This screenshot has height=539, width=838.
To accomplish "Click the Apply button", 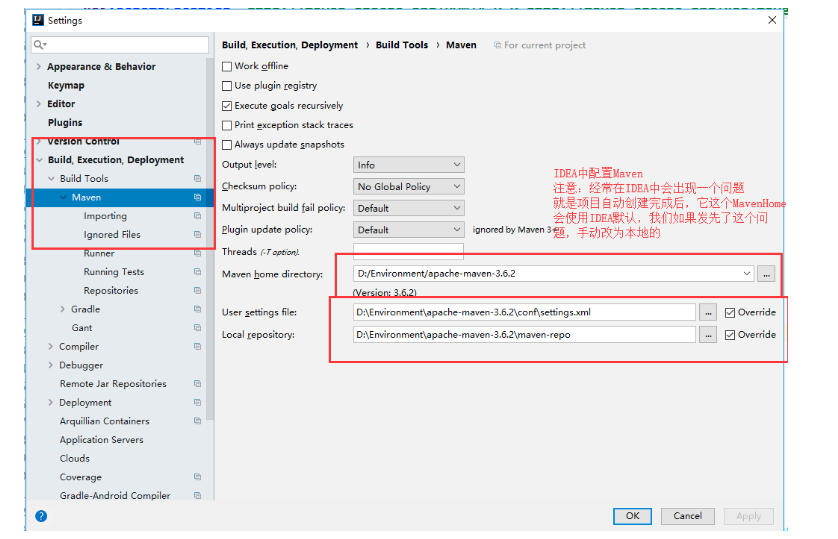I will tap(748, 516).
